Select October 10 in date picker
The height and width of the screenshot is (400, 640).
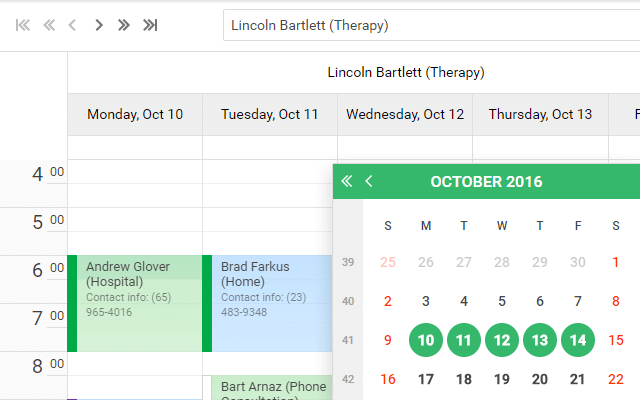[426, 340]
